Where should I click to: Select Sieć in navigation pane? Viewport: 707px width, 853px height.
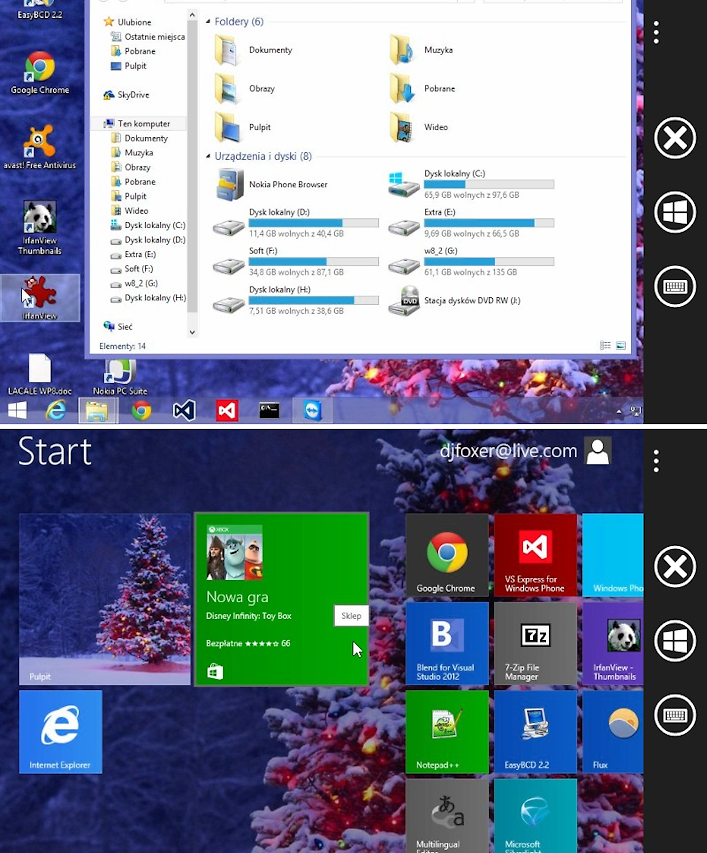pyautogui.click(x=118, y=326)
